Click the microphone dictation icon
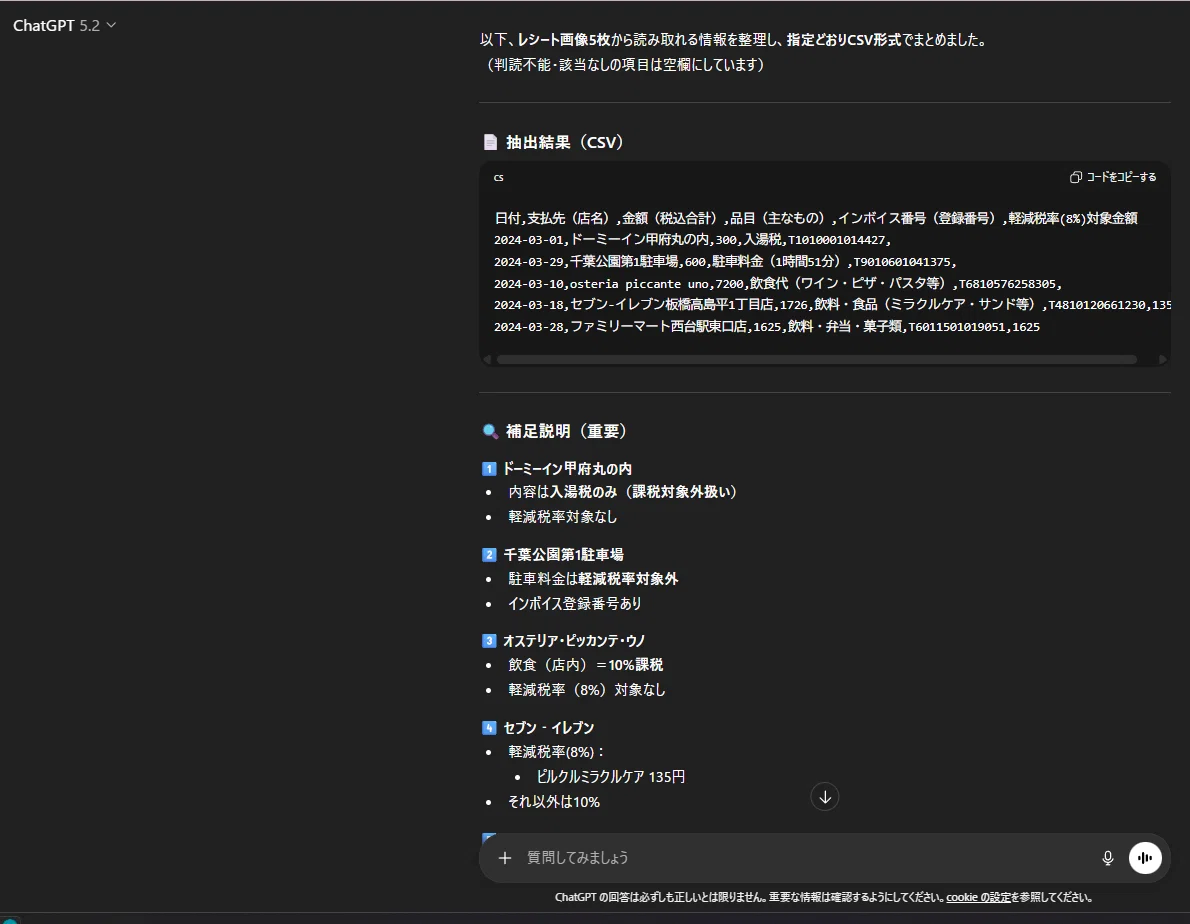This screenshot has height=924, width=1190. (1107, 858)
